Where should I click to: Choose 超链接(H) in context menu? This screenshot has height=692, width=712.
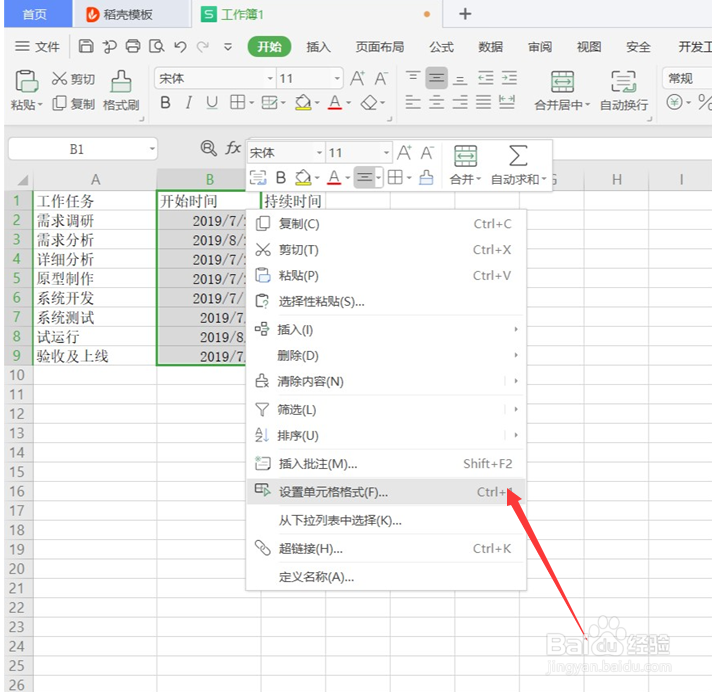coord(386,549)
